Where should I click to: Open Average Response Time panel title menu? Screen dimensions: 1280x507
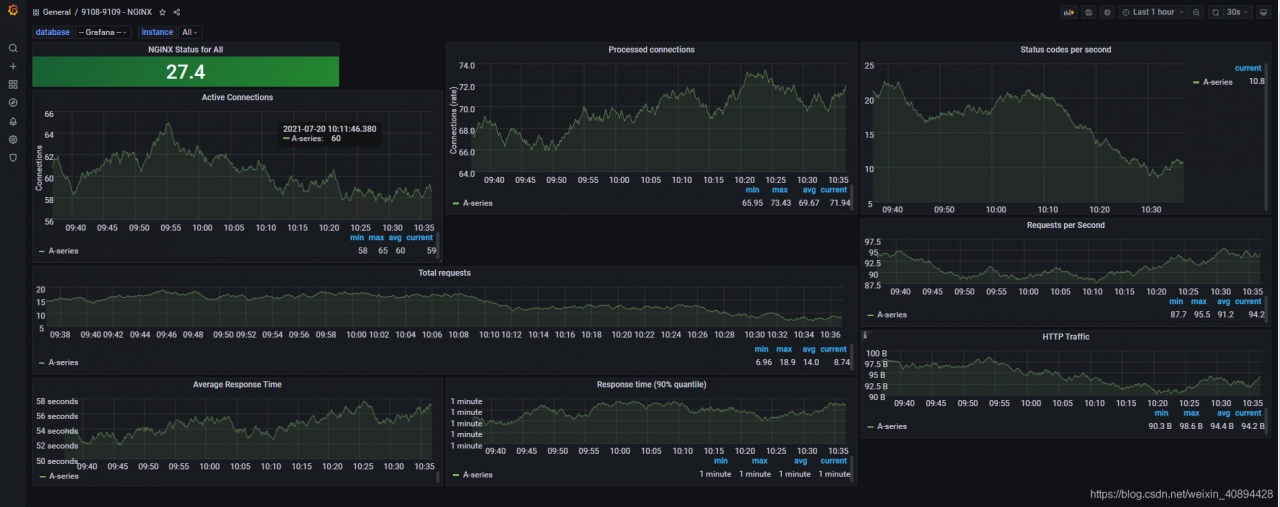(x=237, y=384)
